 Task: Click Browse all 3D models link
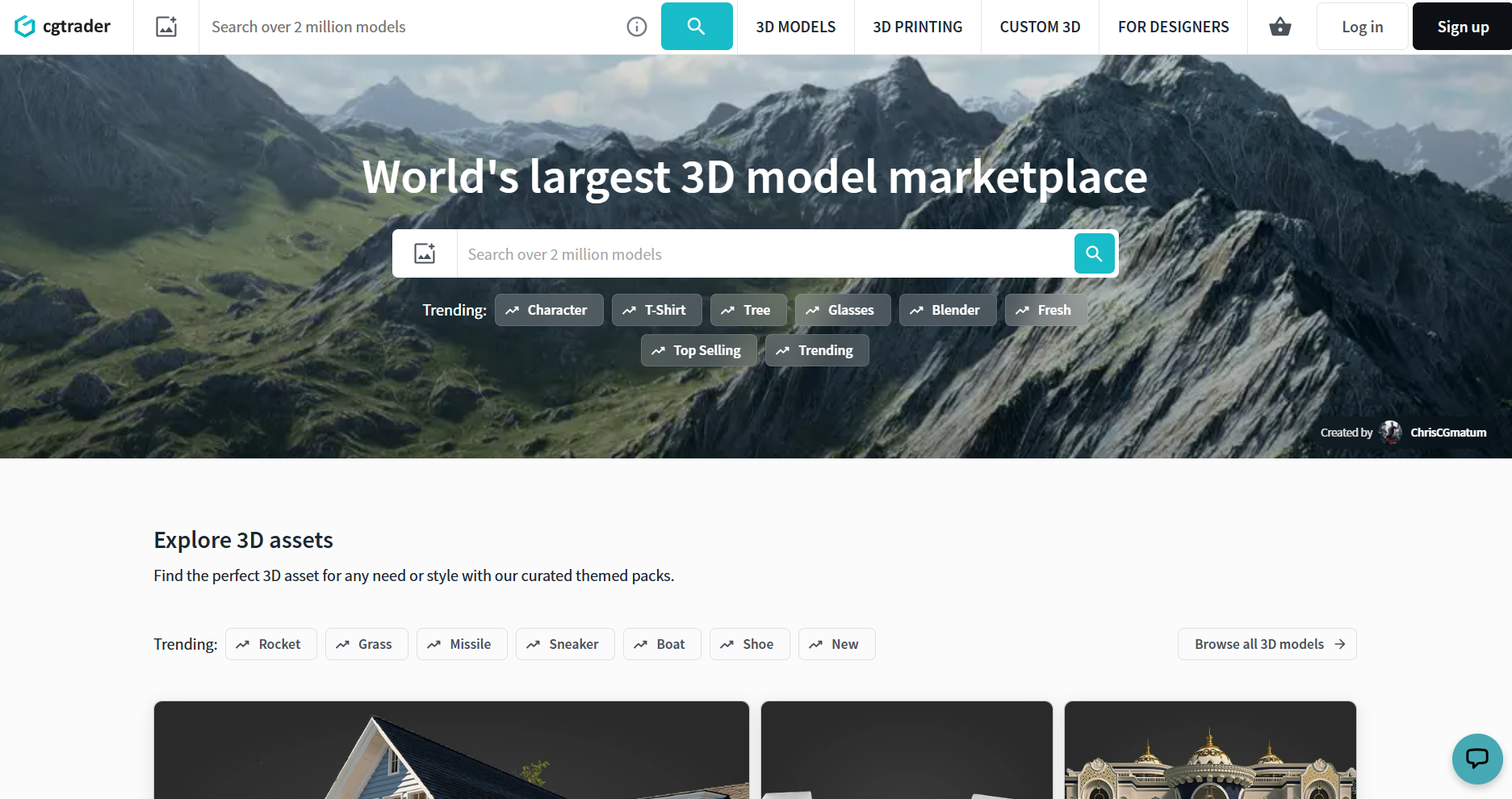coord(1267,644)
